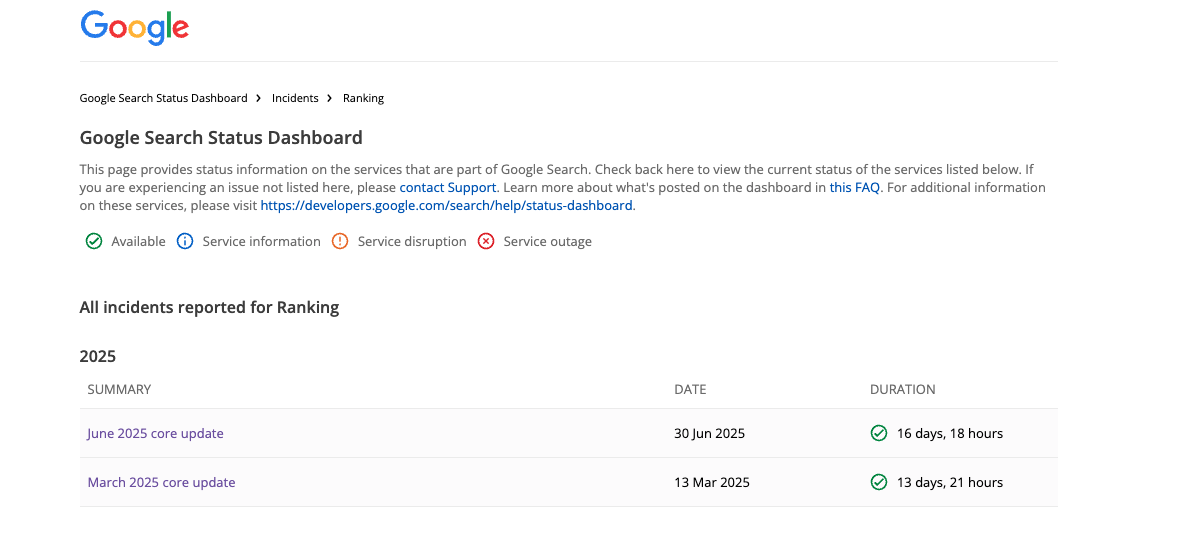
Task: Click the SUMMARY column header
Action: click(x=119, y=389)
